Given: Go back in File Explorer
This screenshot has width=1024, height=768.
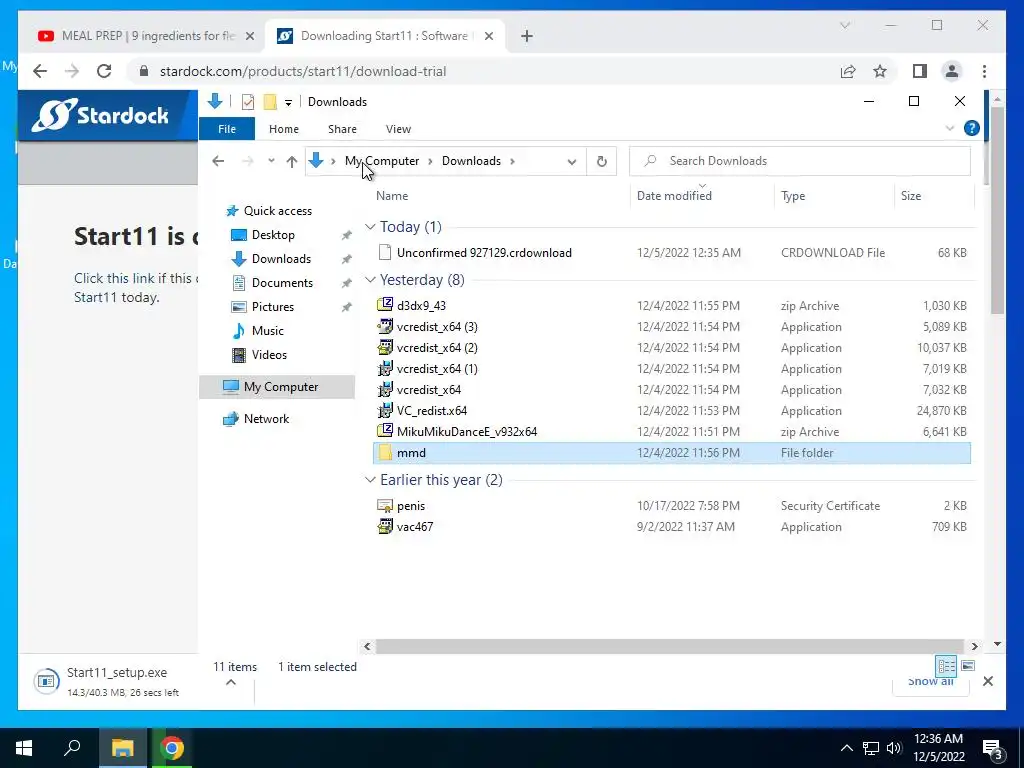Looking at the screenshot, I should pos(218,161).
